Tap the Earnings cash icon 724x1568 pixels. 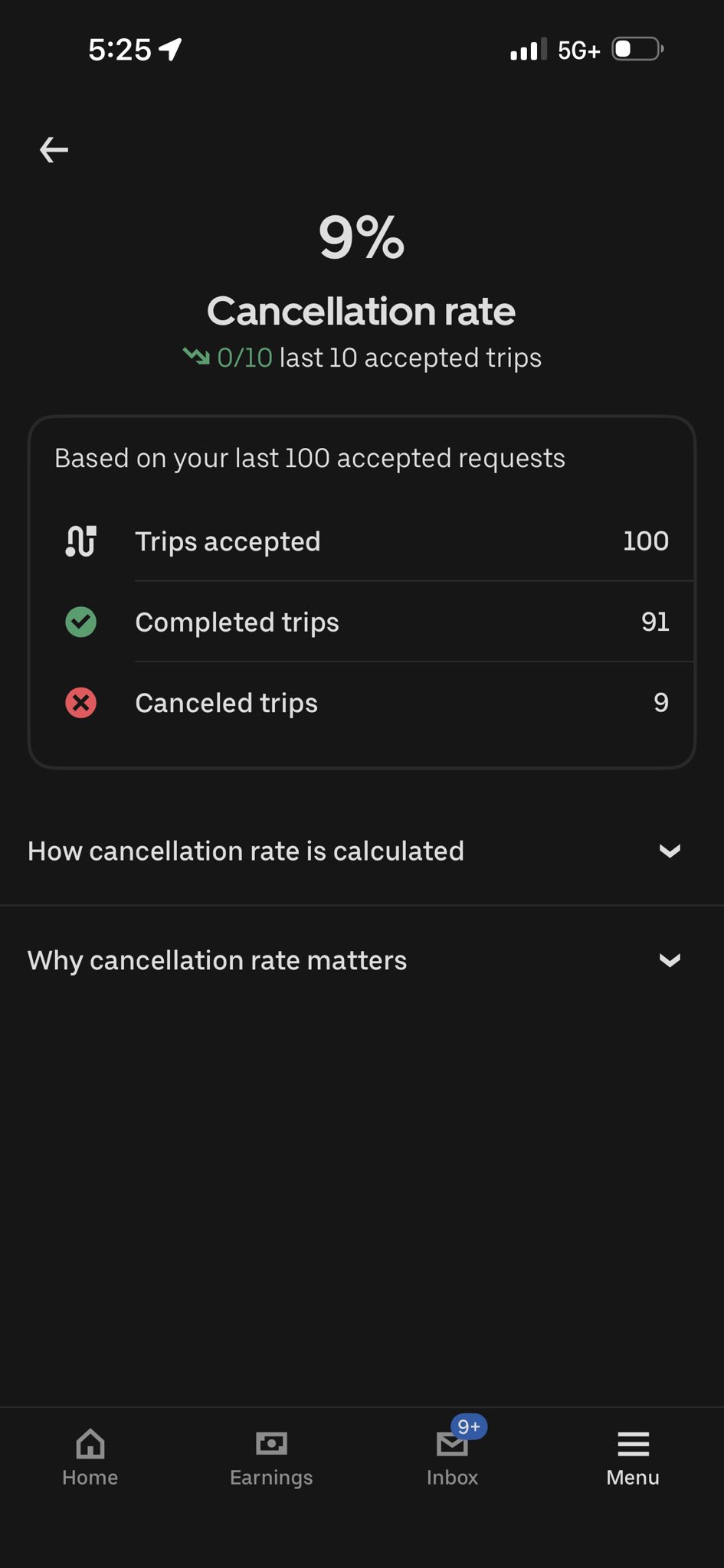271,1444
